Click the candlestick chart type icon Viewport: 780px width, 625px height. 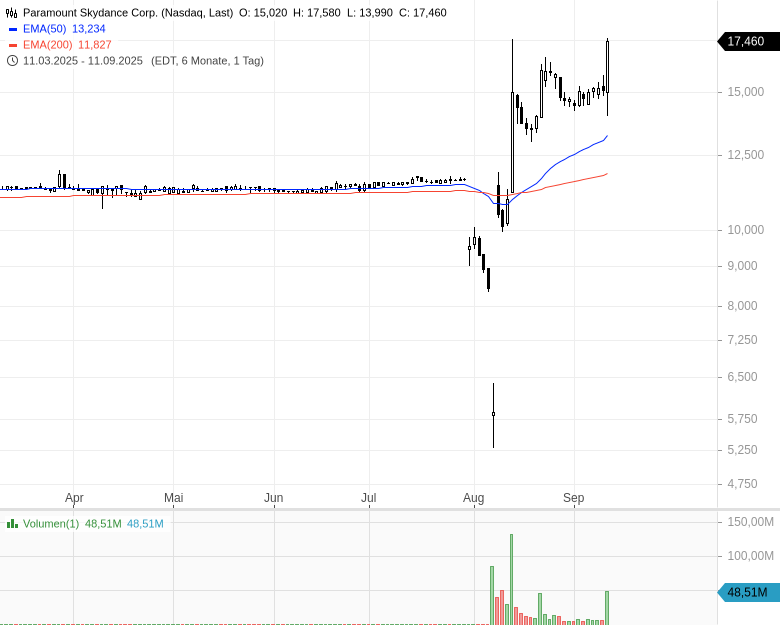11,13
